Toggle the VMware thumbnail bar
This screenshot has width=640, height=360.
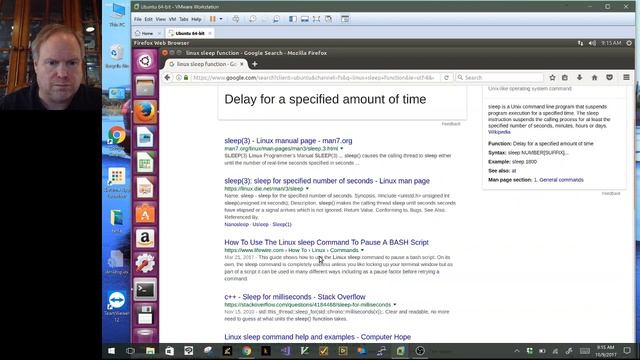(x=304, y=19)
